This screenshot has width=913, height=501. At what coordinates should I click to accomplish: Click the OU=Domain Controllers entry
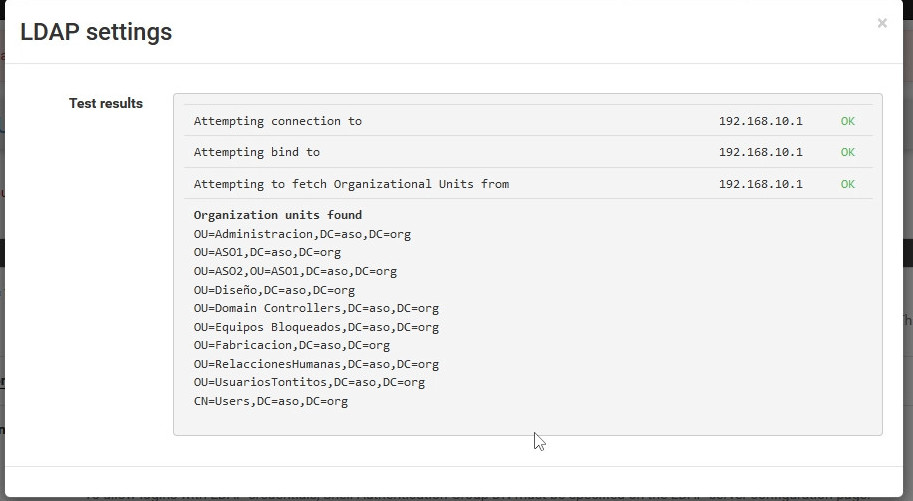(316, 308)
